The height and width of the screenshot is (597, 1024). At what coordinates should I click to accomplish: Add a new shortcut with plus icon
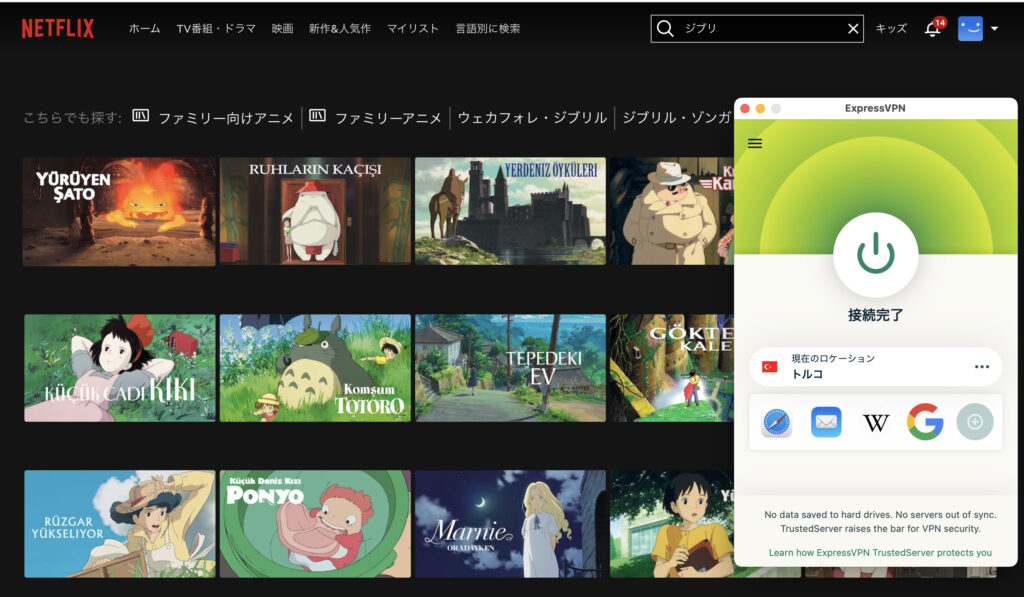coord(974,422)
